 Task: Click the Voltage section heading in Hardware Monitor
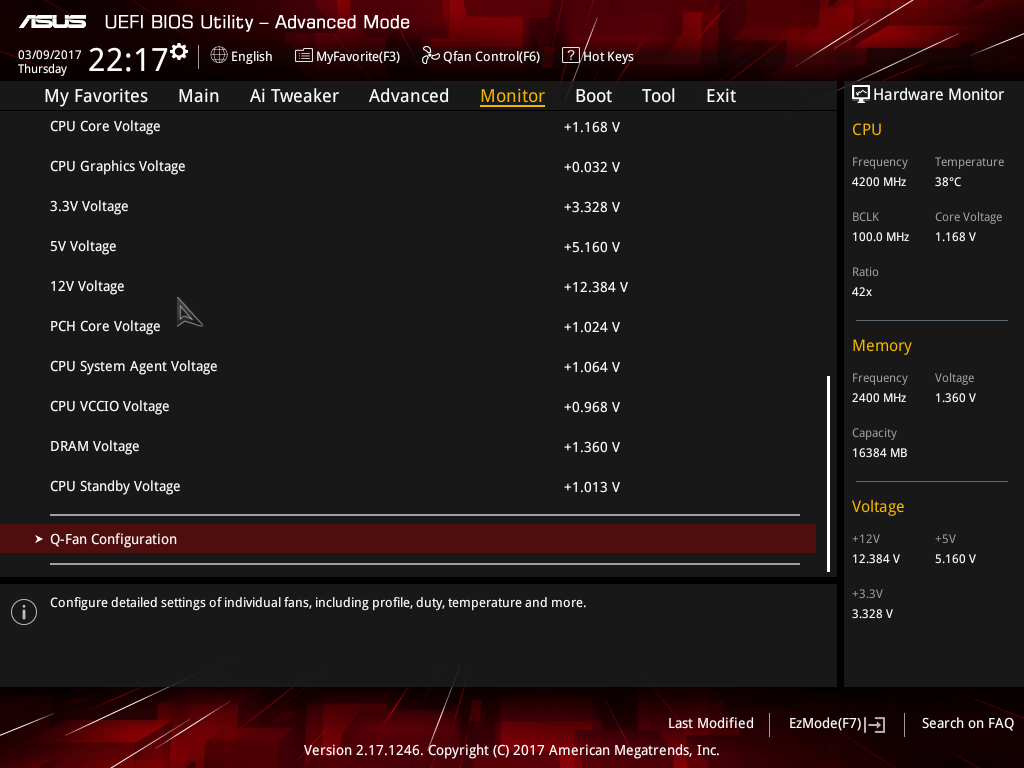click(878, 507)
